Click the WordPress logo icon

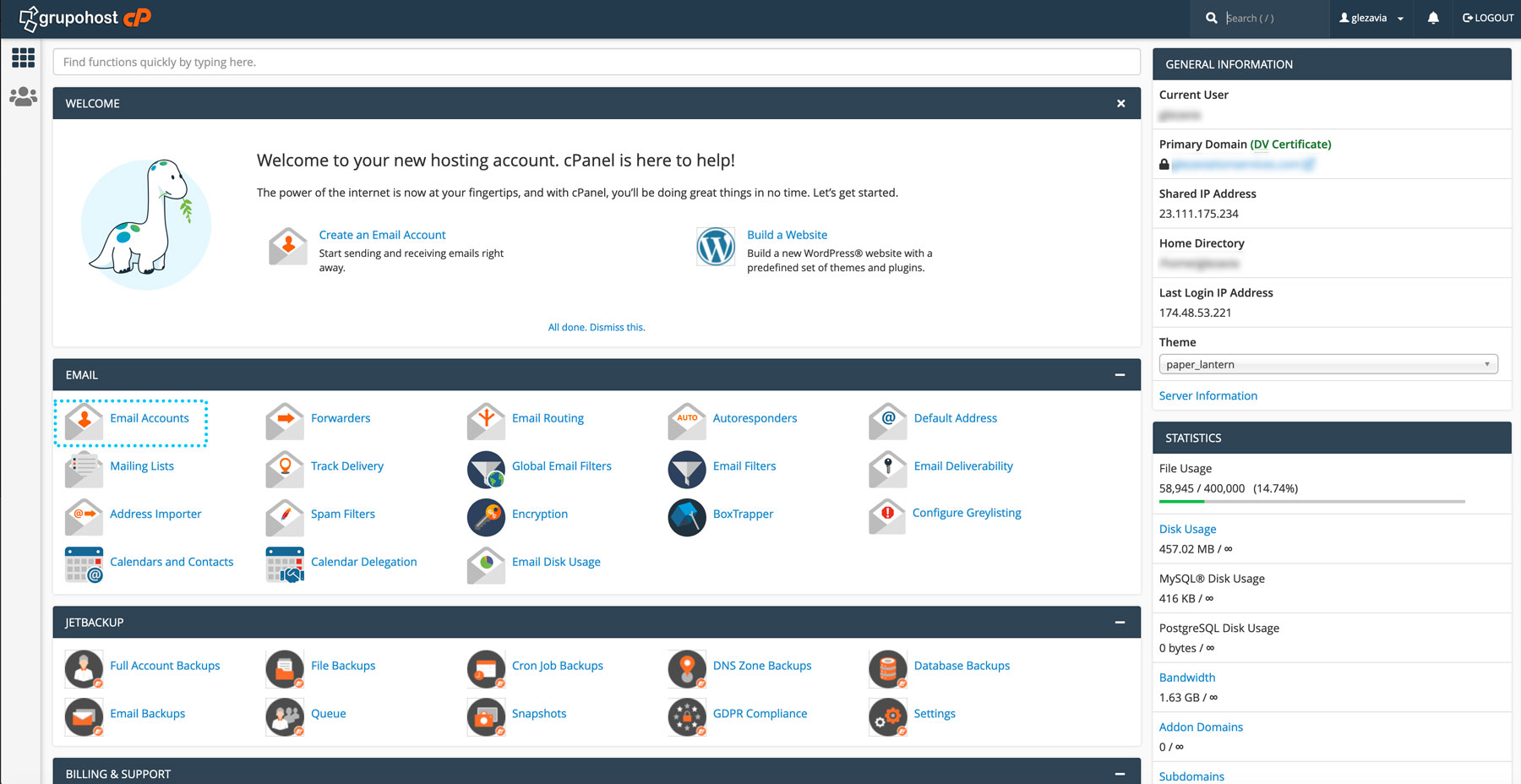715,248
